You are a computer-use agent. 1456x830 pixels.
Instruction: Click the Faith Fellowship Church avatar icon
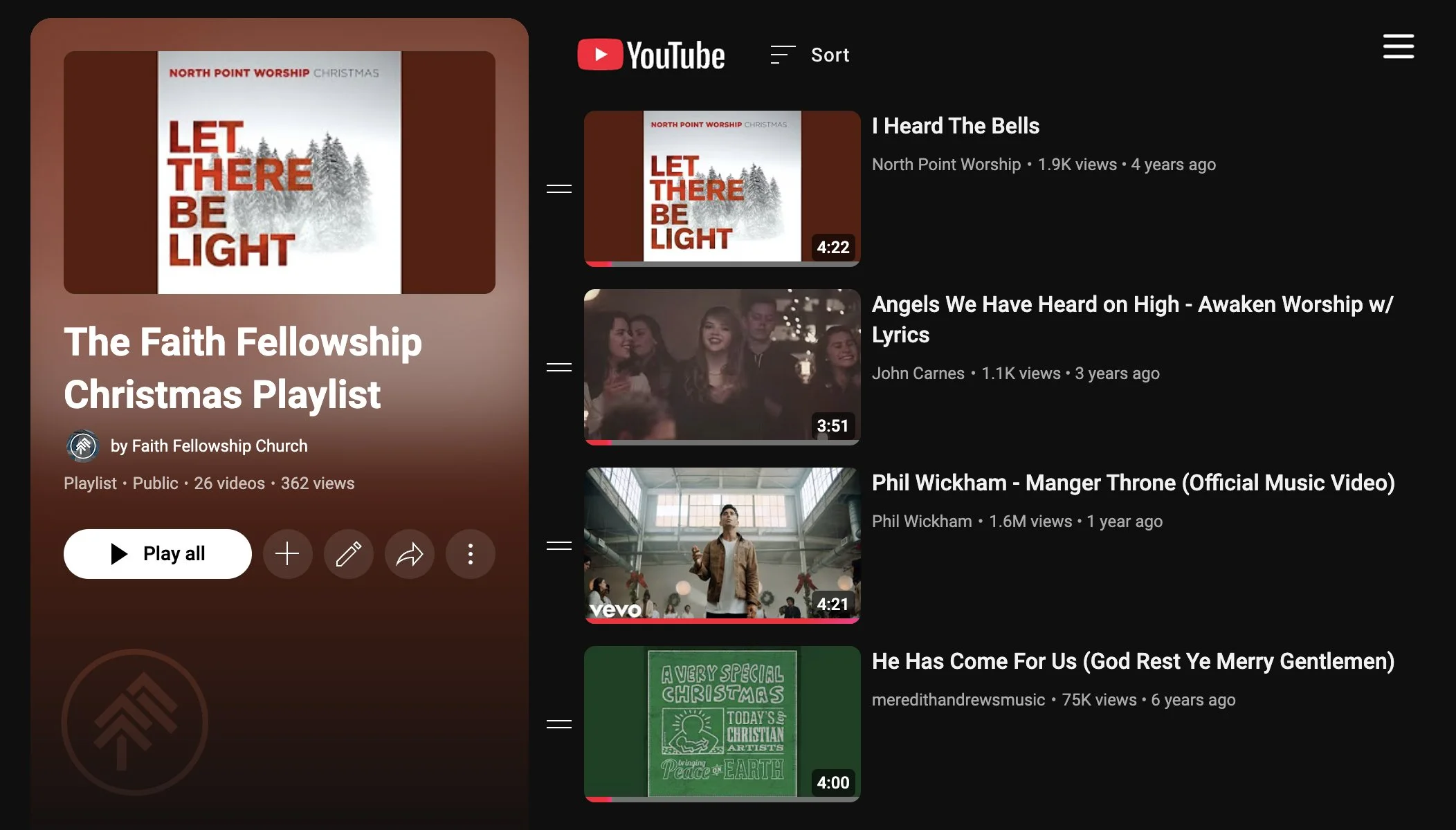click(83, 446)
